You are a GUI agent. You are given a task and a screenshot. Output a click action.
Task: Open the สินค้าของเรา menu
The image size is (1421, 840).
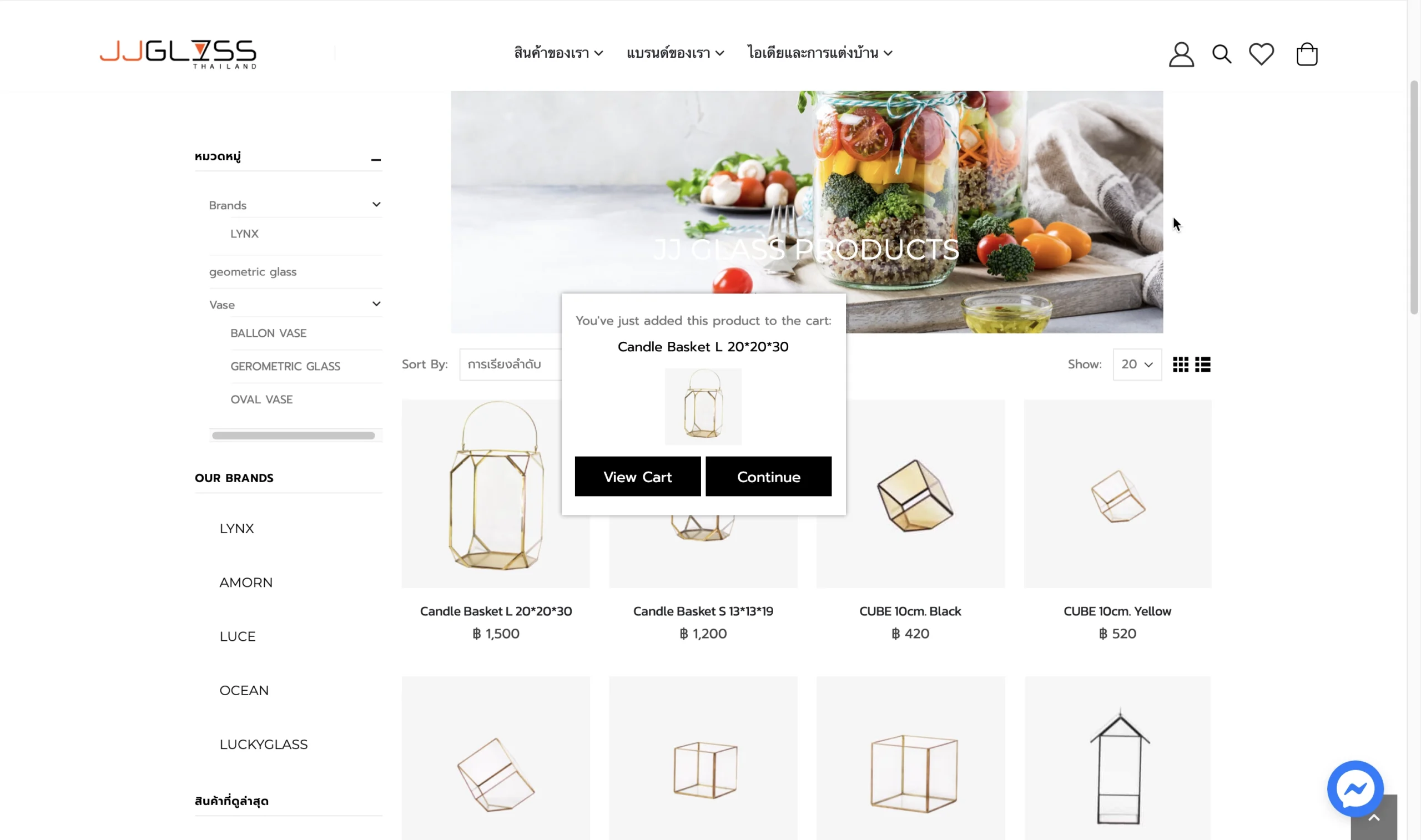558,53
